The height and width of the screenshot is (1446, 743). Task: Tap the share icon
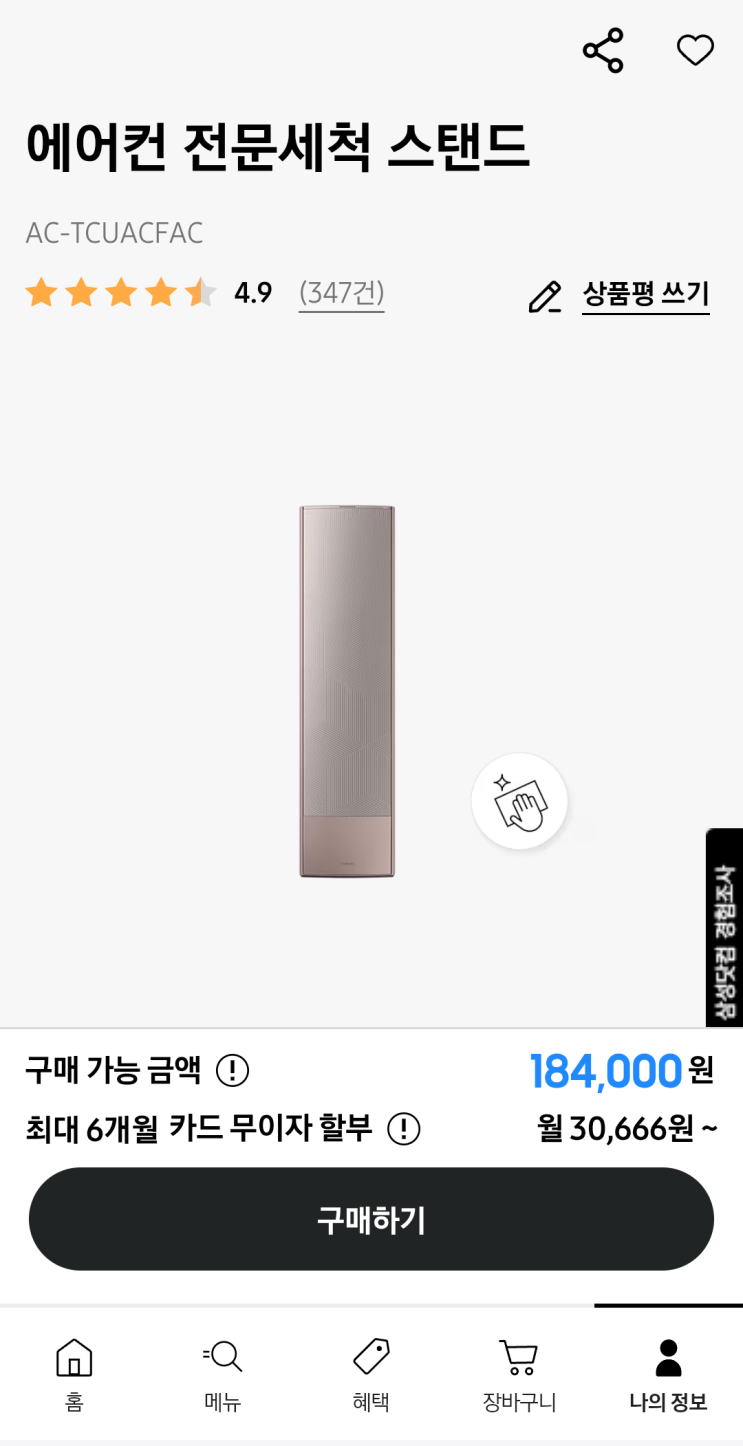click(x=603, y=50)
